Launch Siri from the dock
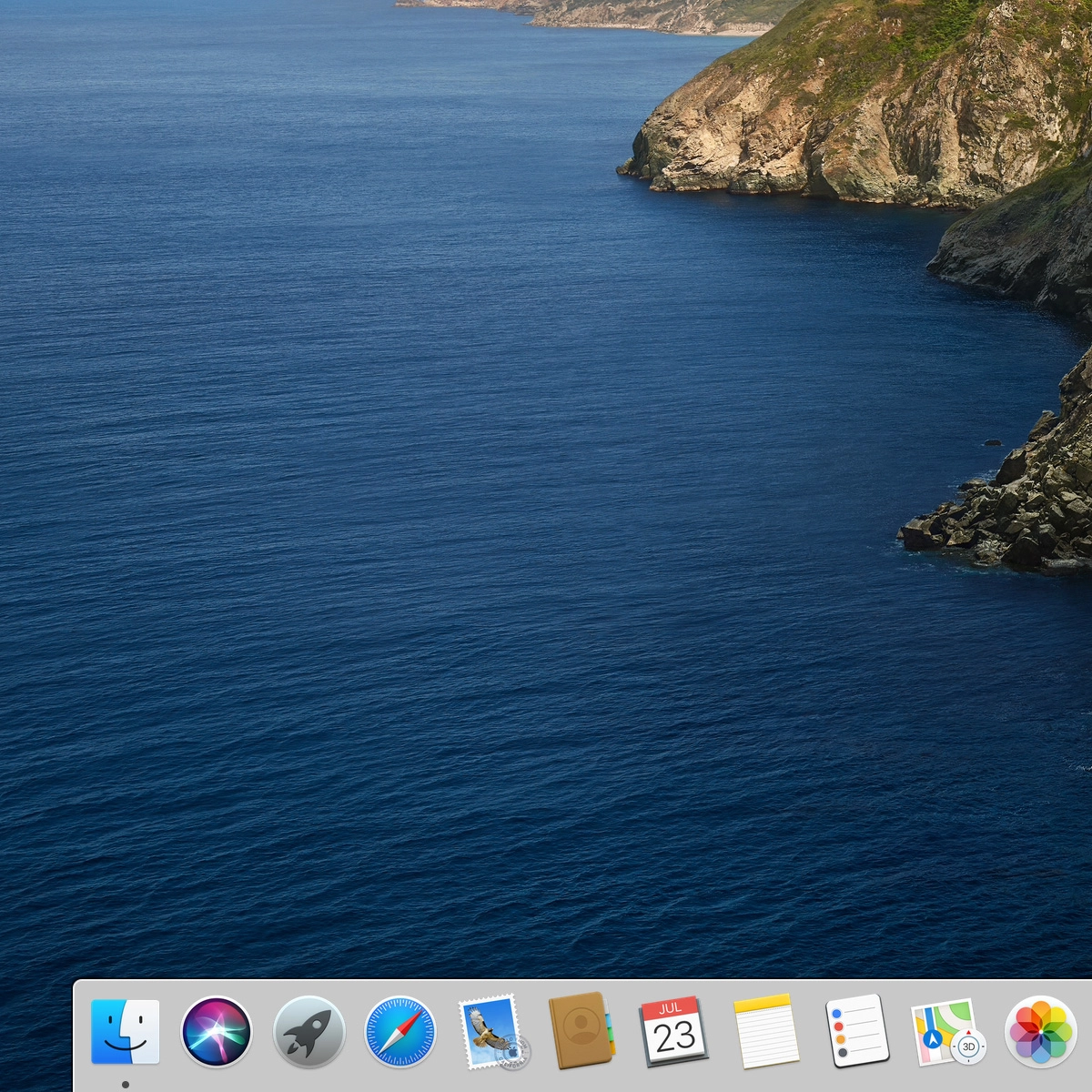Screen dimensions: 1092x1092 [x=217, y=1032]
